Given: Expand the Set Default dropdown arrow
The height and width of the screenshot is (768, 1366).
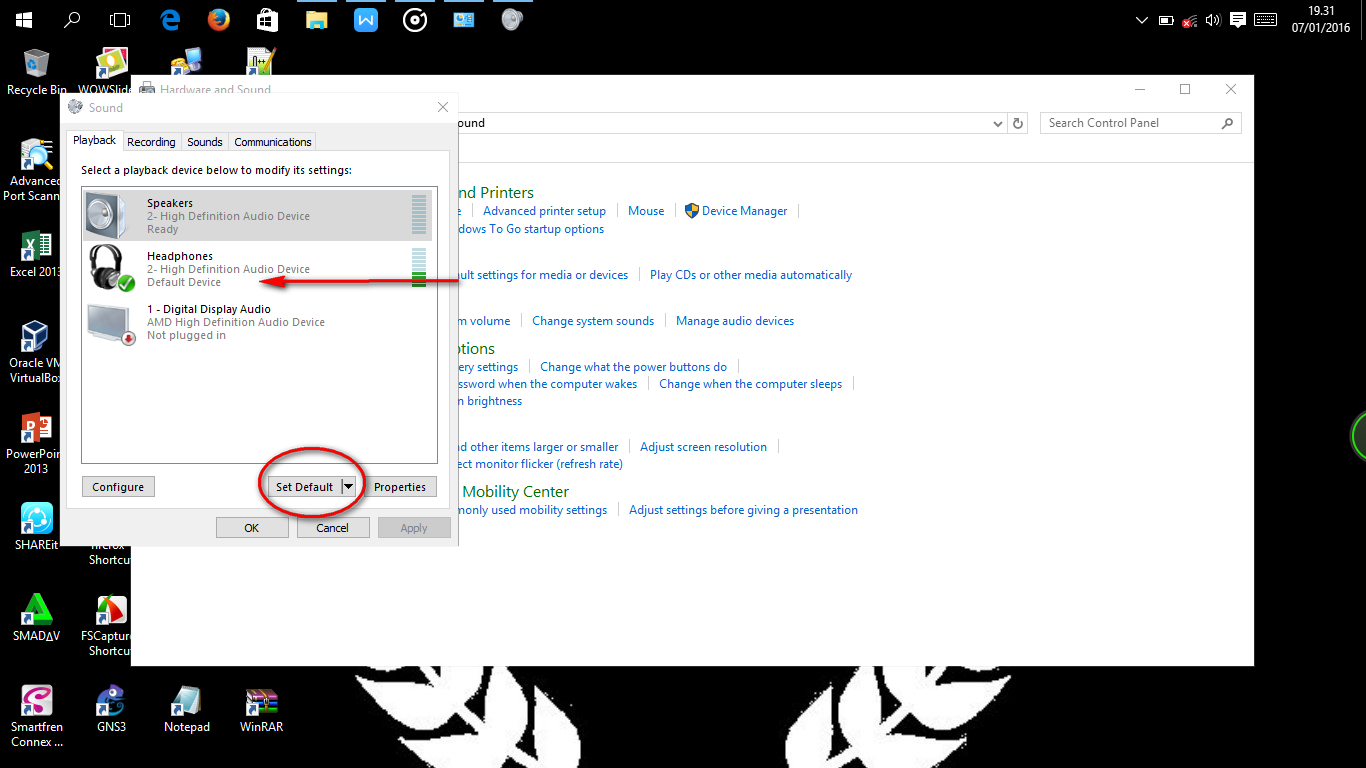Looking at the screenshot, I should pos(348,486).
